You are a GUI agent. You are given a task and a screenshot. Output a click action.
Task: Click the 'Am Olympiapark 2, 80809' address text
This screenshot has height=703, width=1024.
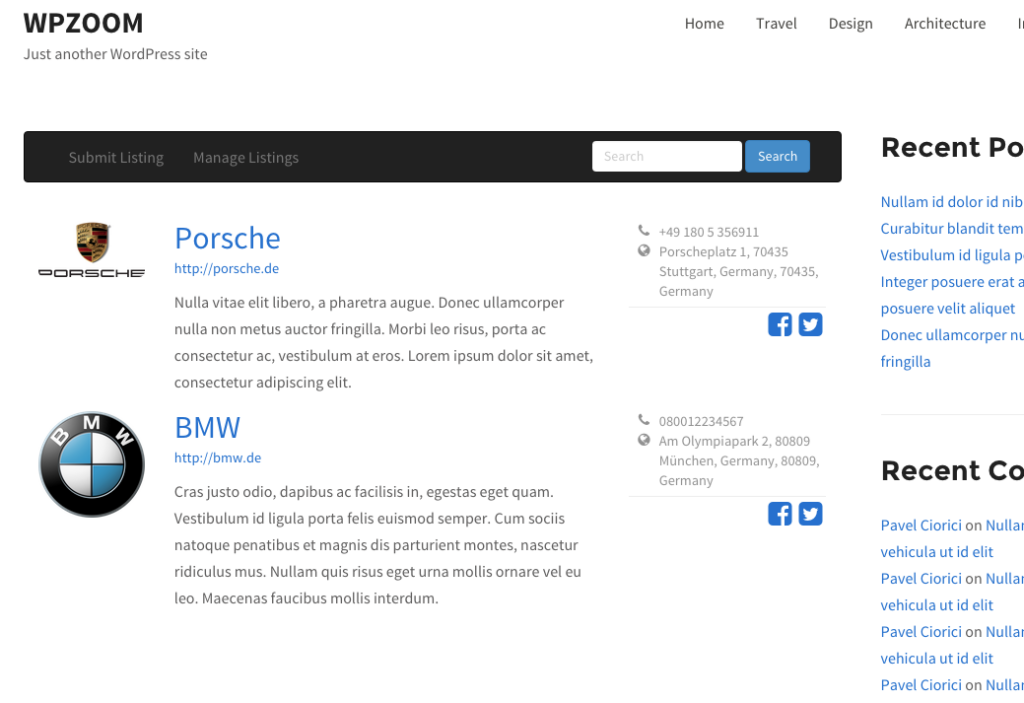pos(734,441)
